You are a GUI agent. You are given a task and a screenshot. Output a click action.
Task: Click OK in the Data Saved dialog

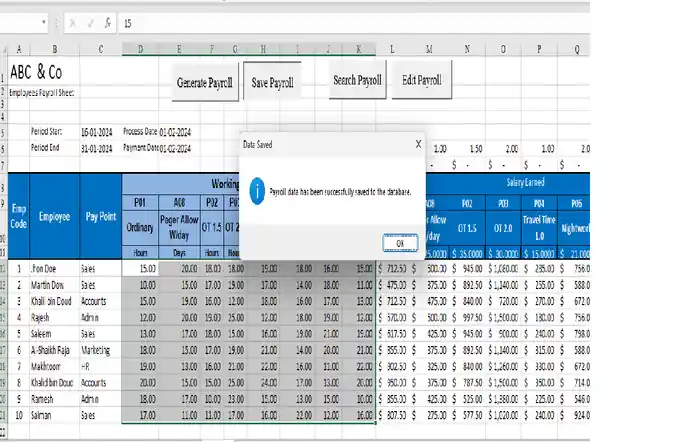pos(400,243)
